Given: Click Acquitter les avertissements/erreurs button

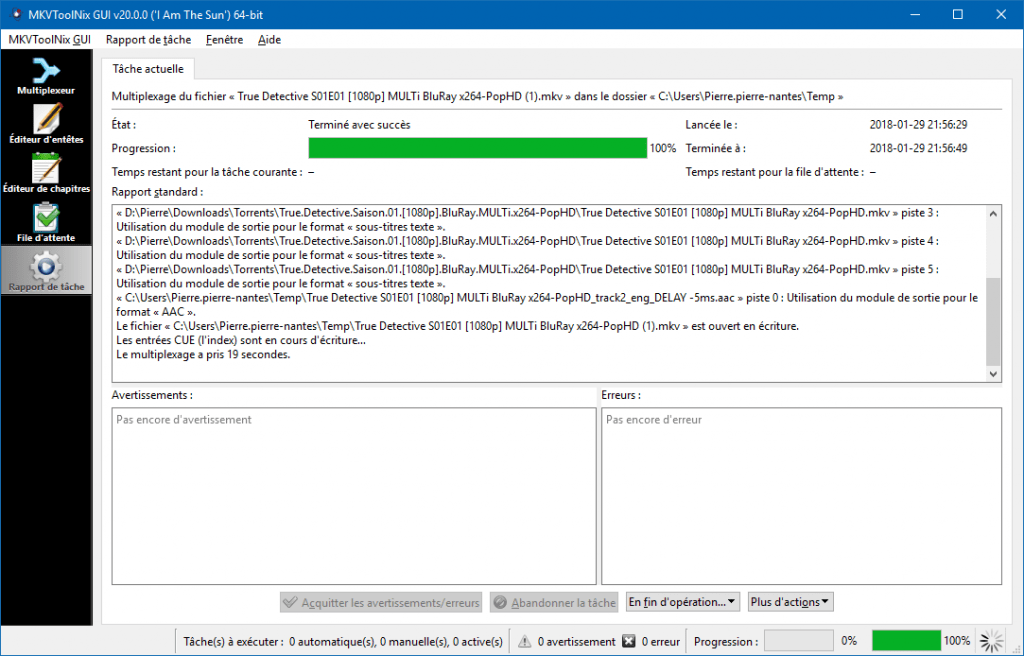Looking at the screenshot, I should [381, 602].
